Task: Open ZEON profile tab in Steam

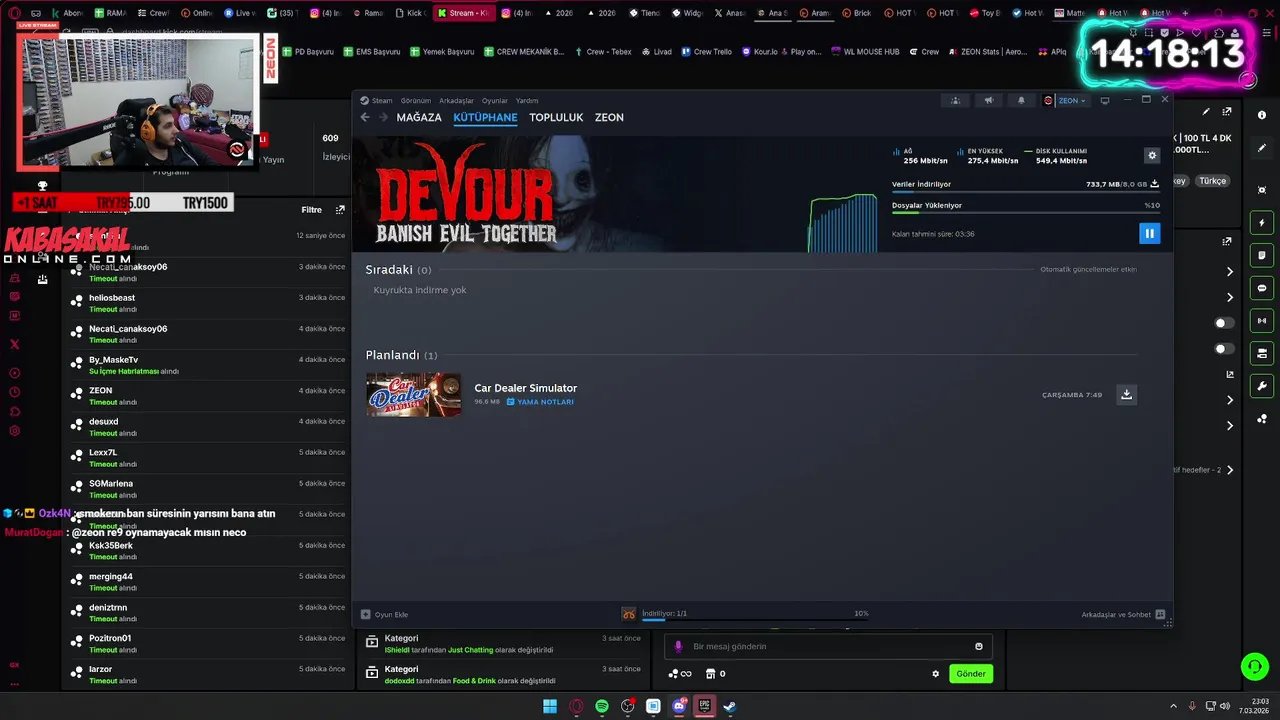Action: pyautogui.click(x=609, y=117)
